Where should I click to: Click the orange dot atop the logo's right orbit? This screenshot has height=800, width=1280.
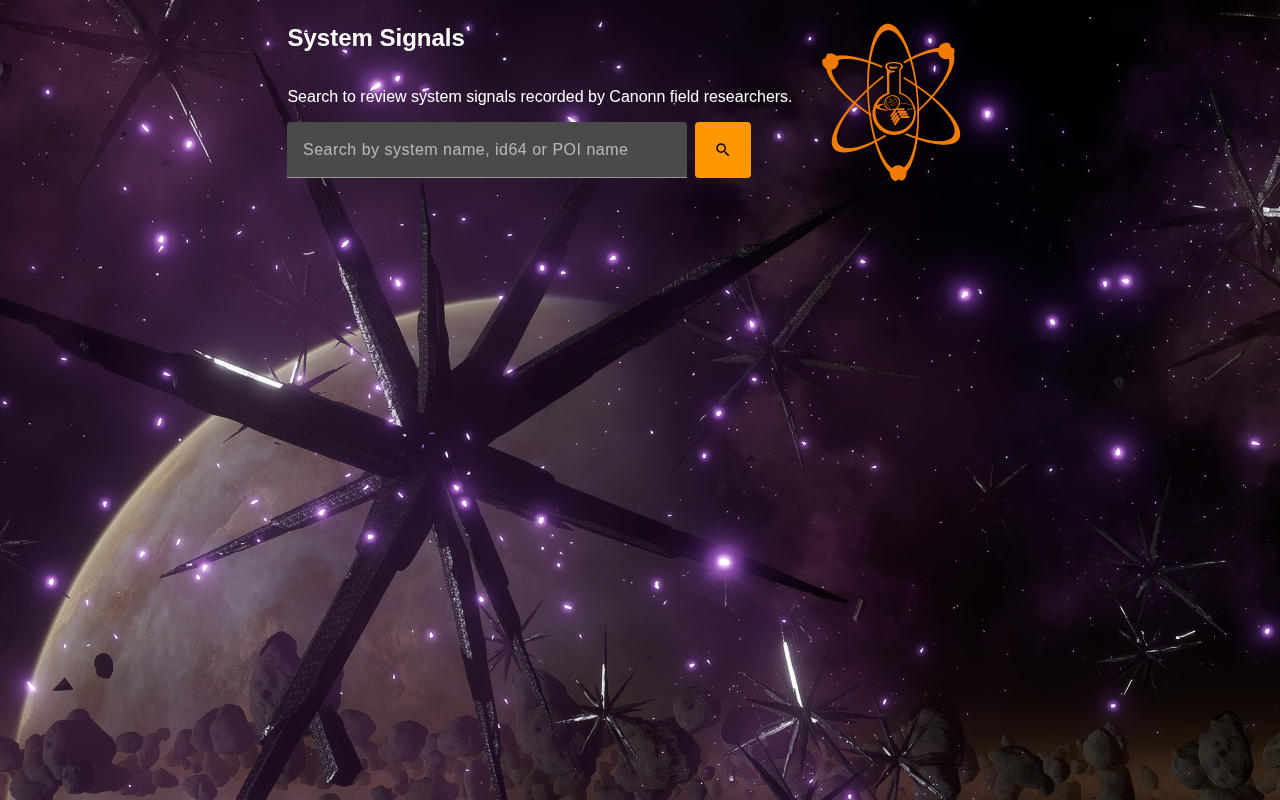pyautogui.click(x=946, y=51)
